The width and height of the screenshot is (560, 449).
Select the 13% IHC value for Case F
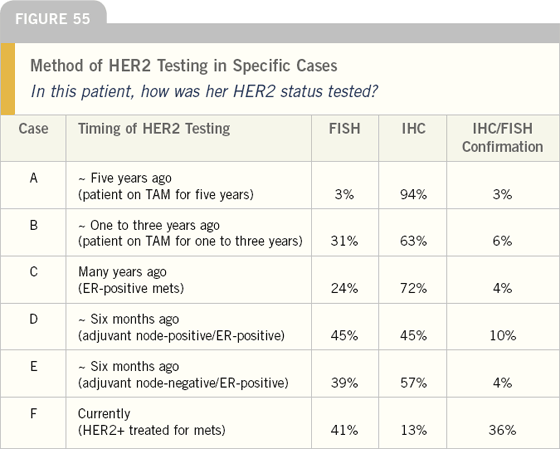coord(413,430)
